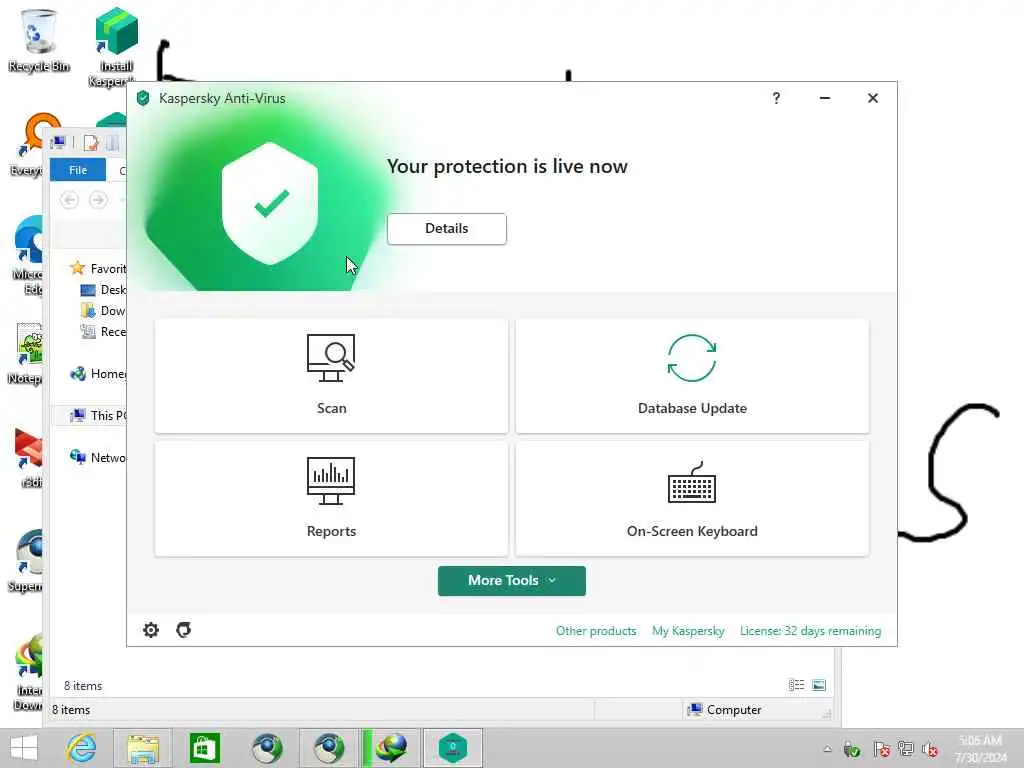
Task: Switch to Kaspersky taskbar button
Action: [x=453, y=748]
